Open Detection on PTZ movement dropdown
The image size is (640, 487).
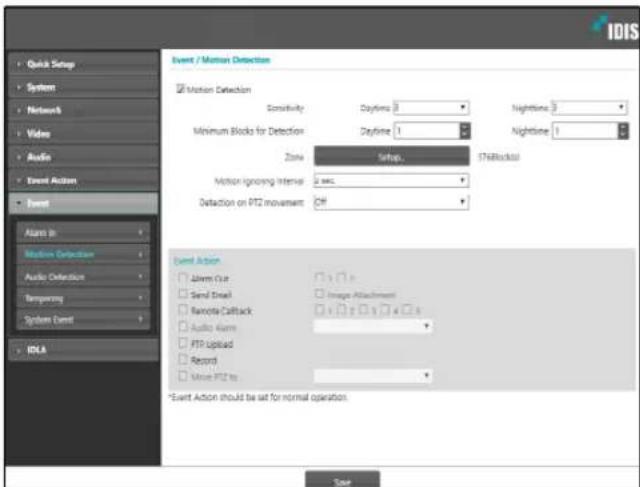tap(391, 202)
